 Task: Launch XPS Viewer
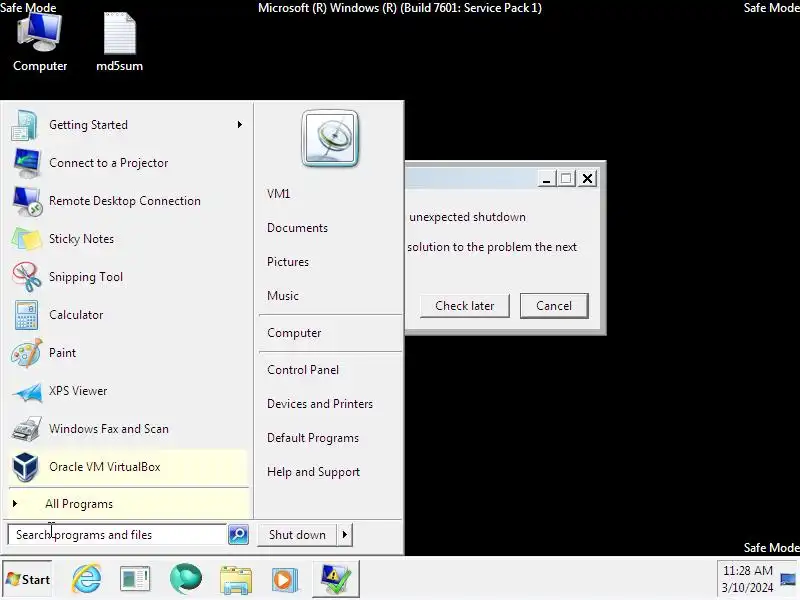128,391
